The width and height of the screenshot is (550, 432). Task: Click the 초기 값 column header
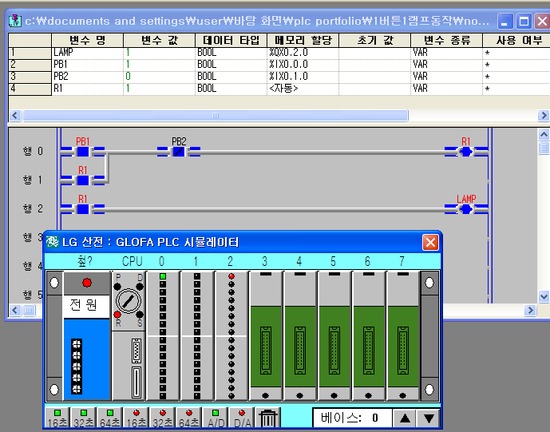(x=375, y=40)
